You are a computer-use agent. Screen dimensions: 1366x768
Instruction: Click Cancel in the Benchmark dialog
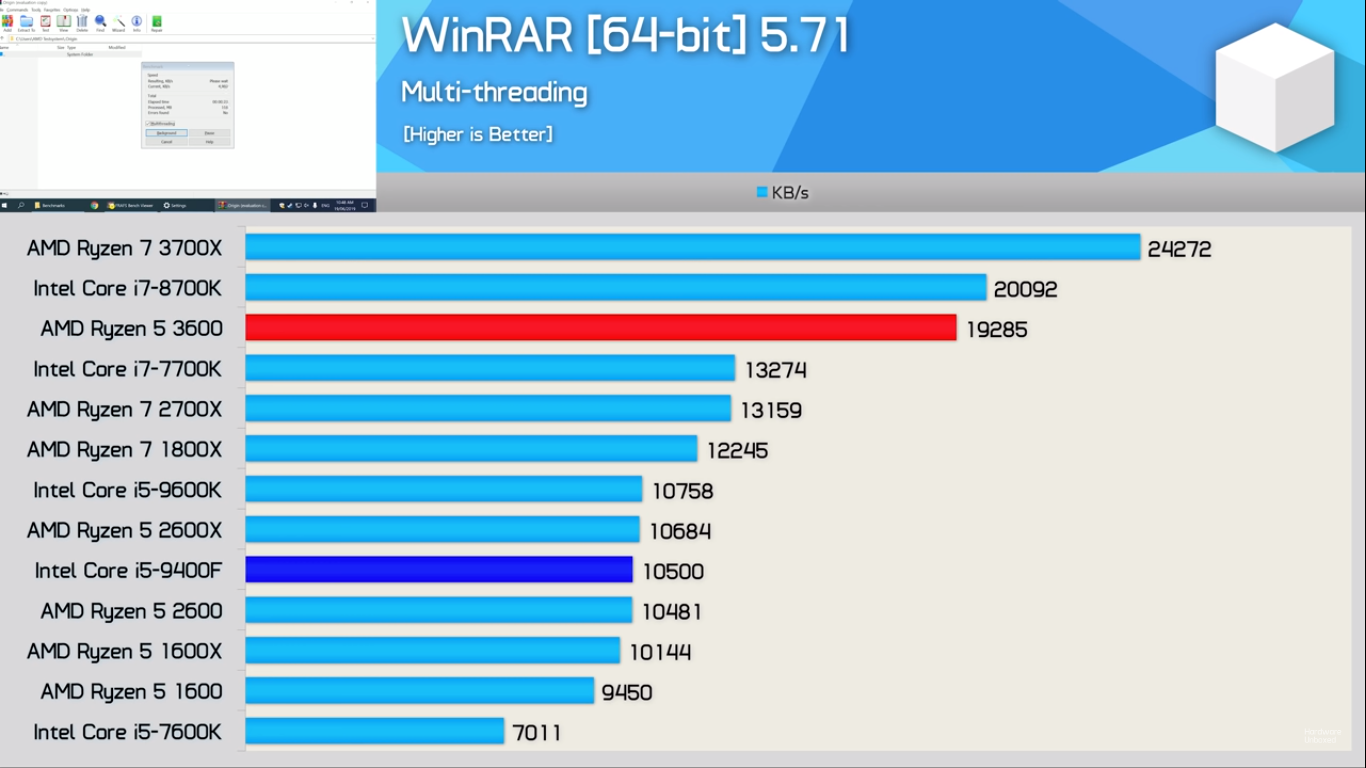[166, 142]
